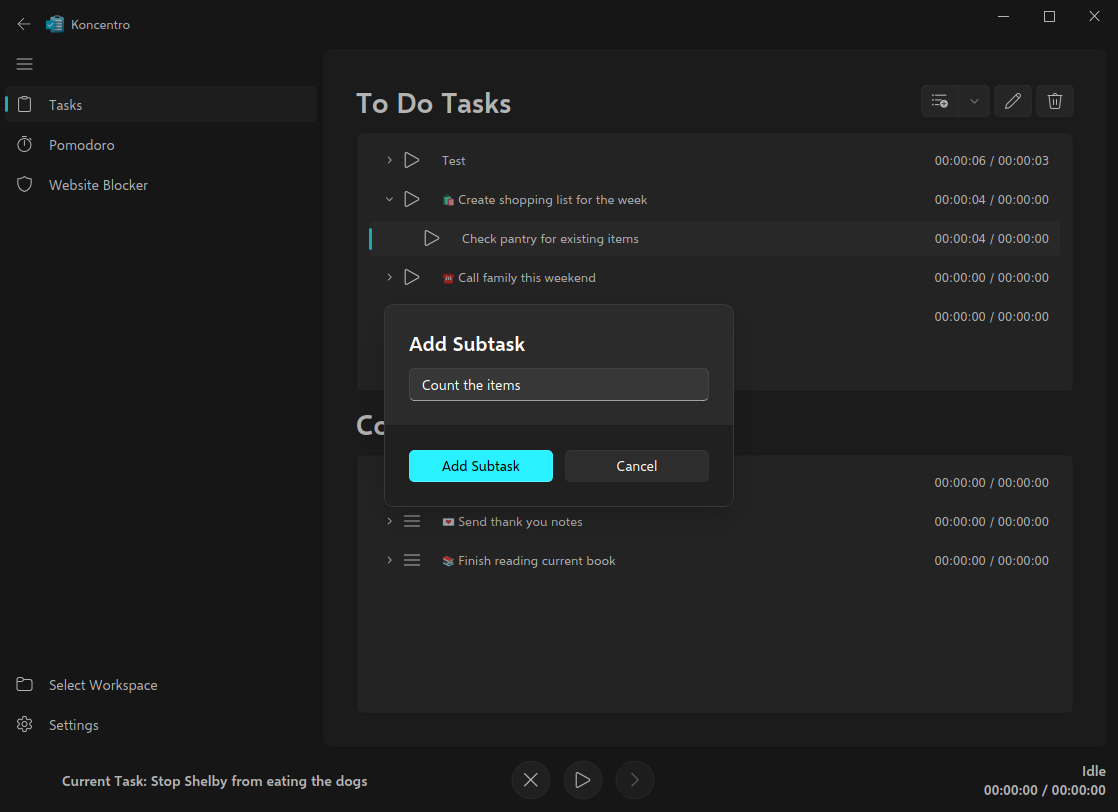The width and height of the screenshot is (1118, 812).
Task: Expand Finish reading current book task
Action: coord(389,561)
